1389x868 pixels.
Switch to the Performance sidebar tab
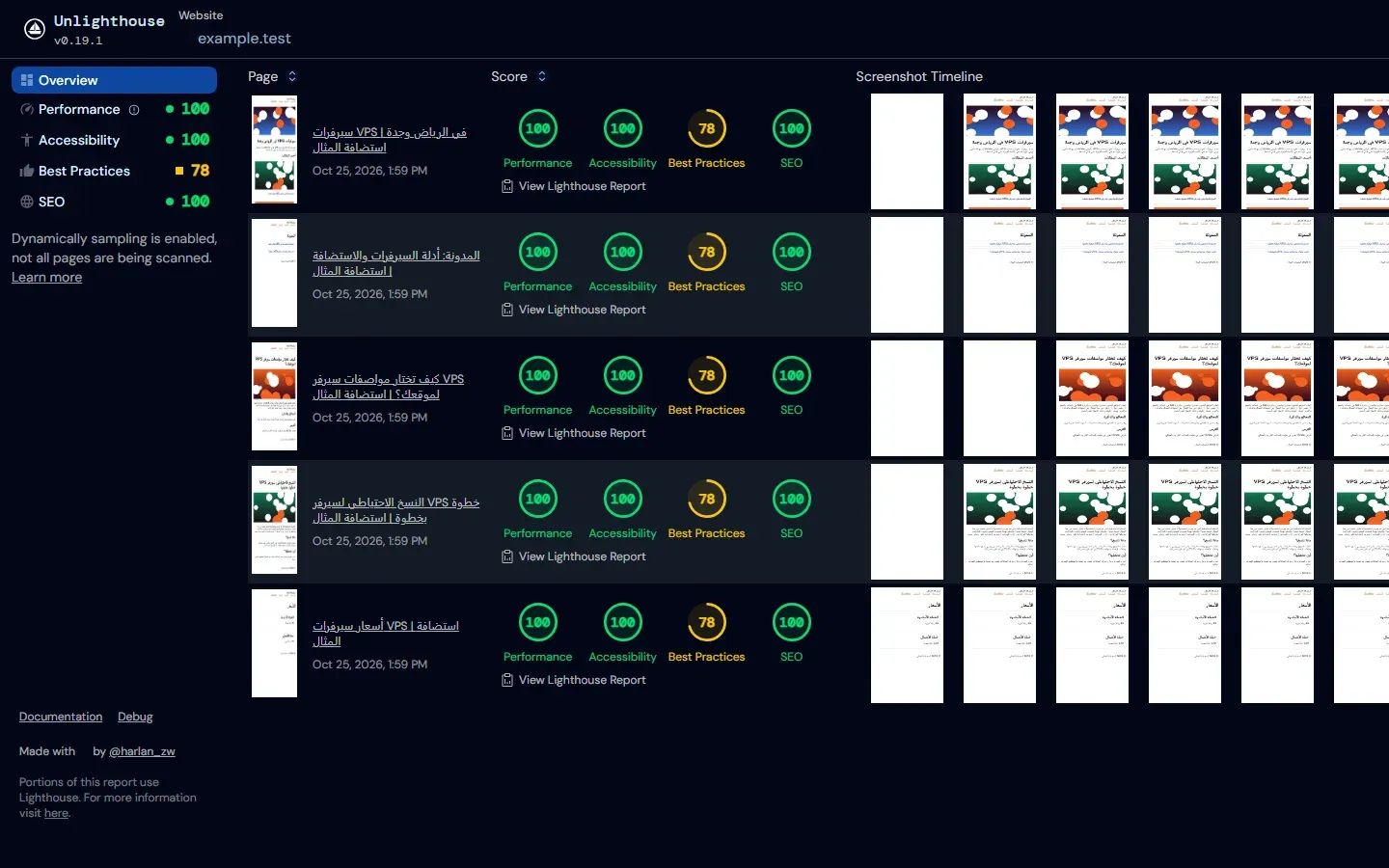tap(114, 109)
